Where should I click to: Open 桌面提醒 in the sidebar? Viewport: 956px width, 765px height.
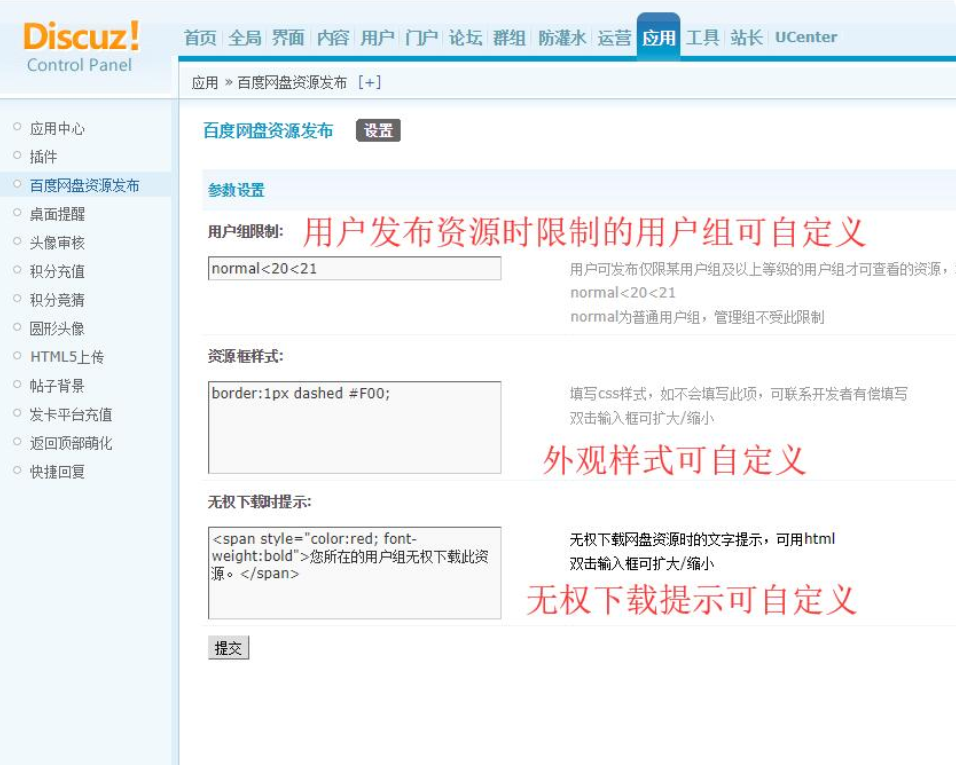(x=57, y=215)
